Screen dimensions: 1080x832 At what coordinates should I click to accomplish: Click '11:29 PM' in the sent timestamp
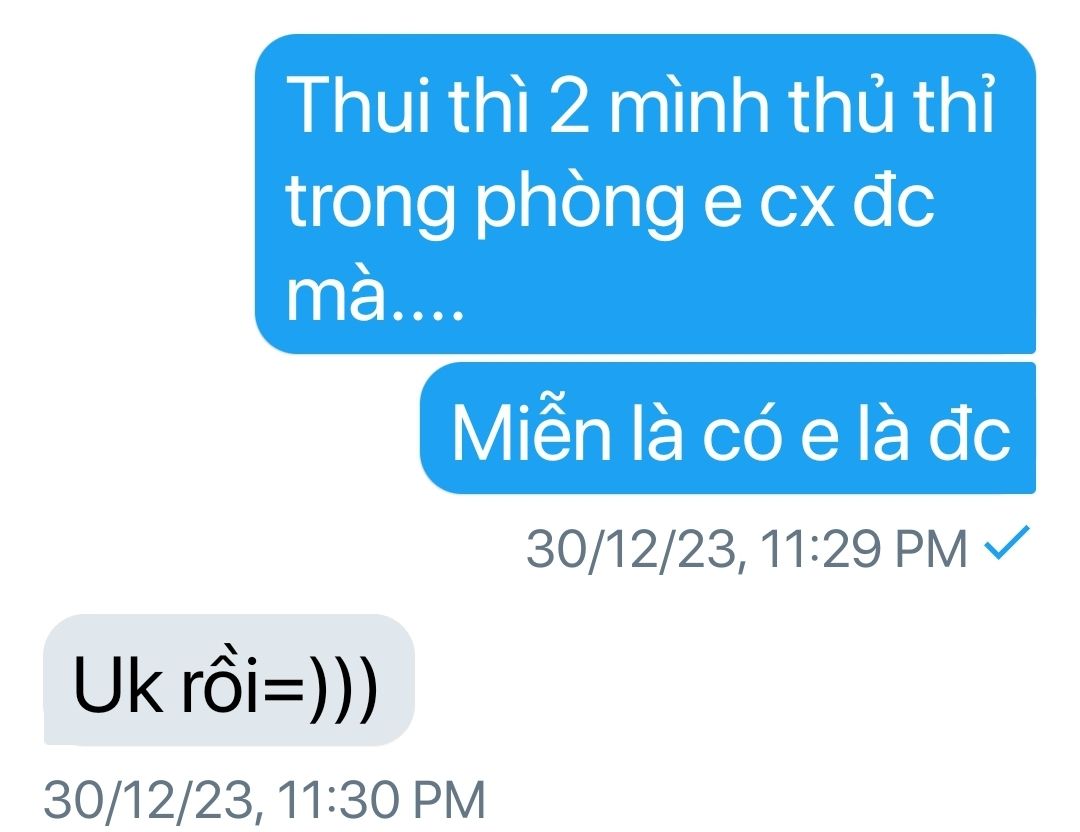pos(865,549)
